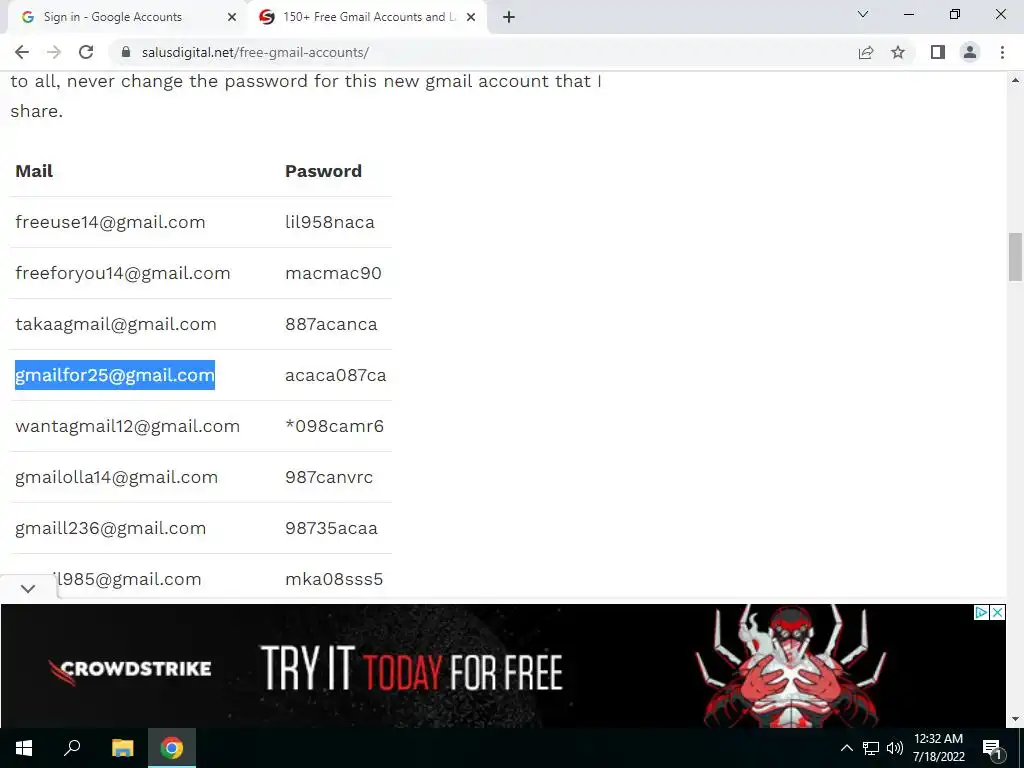The image size is (1024, 768).
Task: Open the volume speaker tray icon
Action: tap(895, 748)
